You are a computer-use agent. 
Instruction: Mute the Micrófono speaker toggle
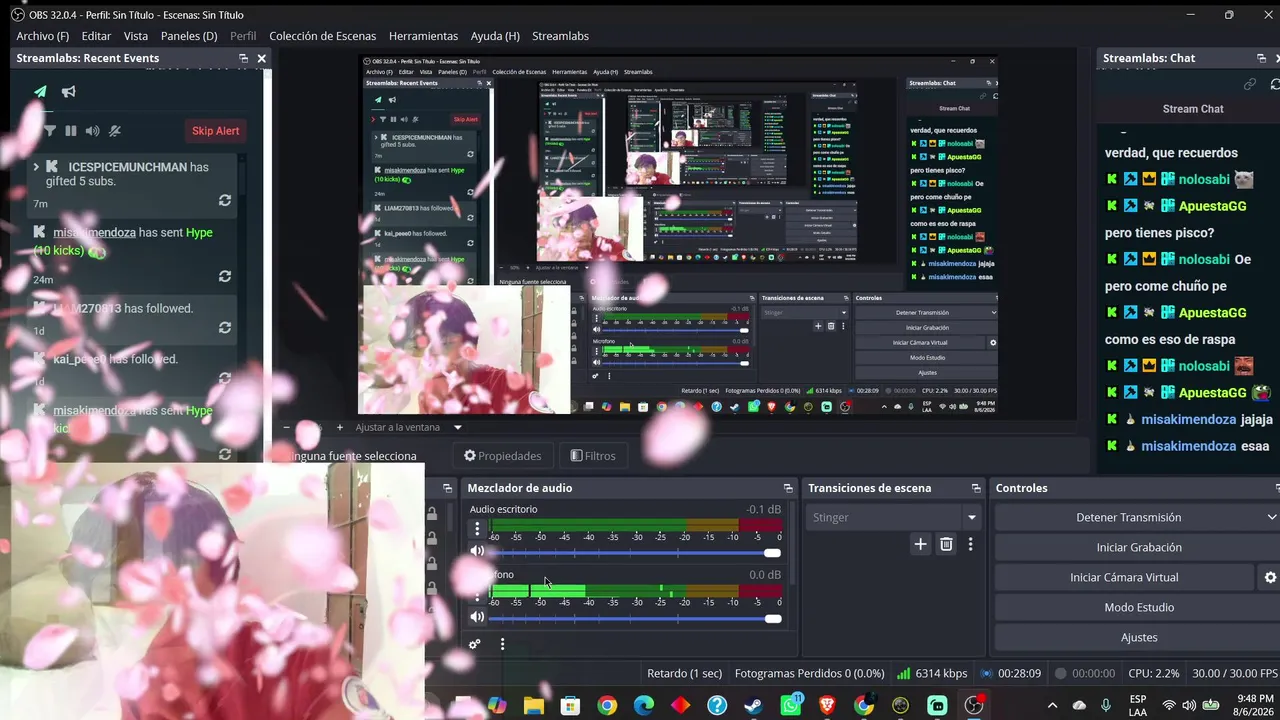pos(477,616)
